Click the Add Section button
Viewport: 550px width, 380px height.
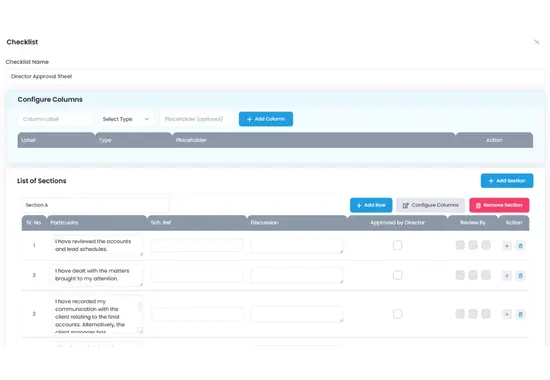[x=507, y=181]
